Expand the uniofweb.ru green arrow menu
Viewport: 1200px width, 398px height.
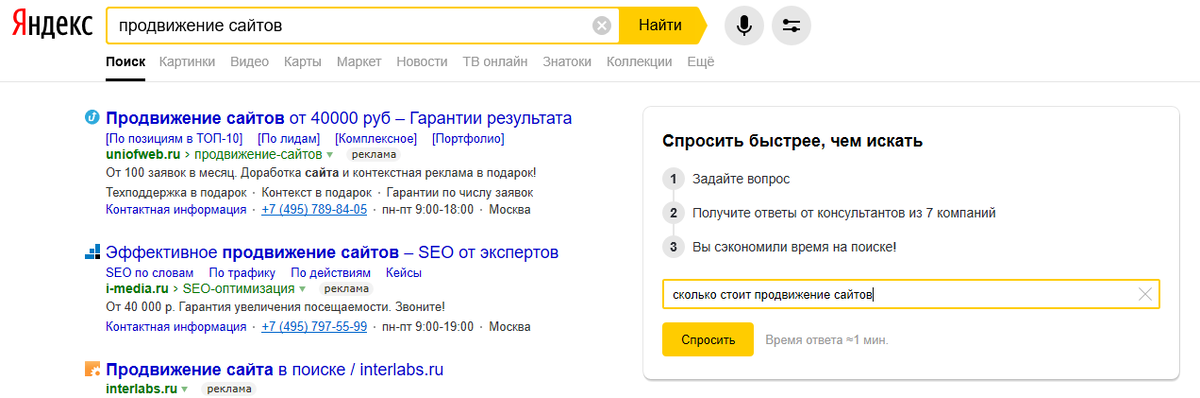tap(330, 155)
